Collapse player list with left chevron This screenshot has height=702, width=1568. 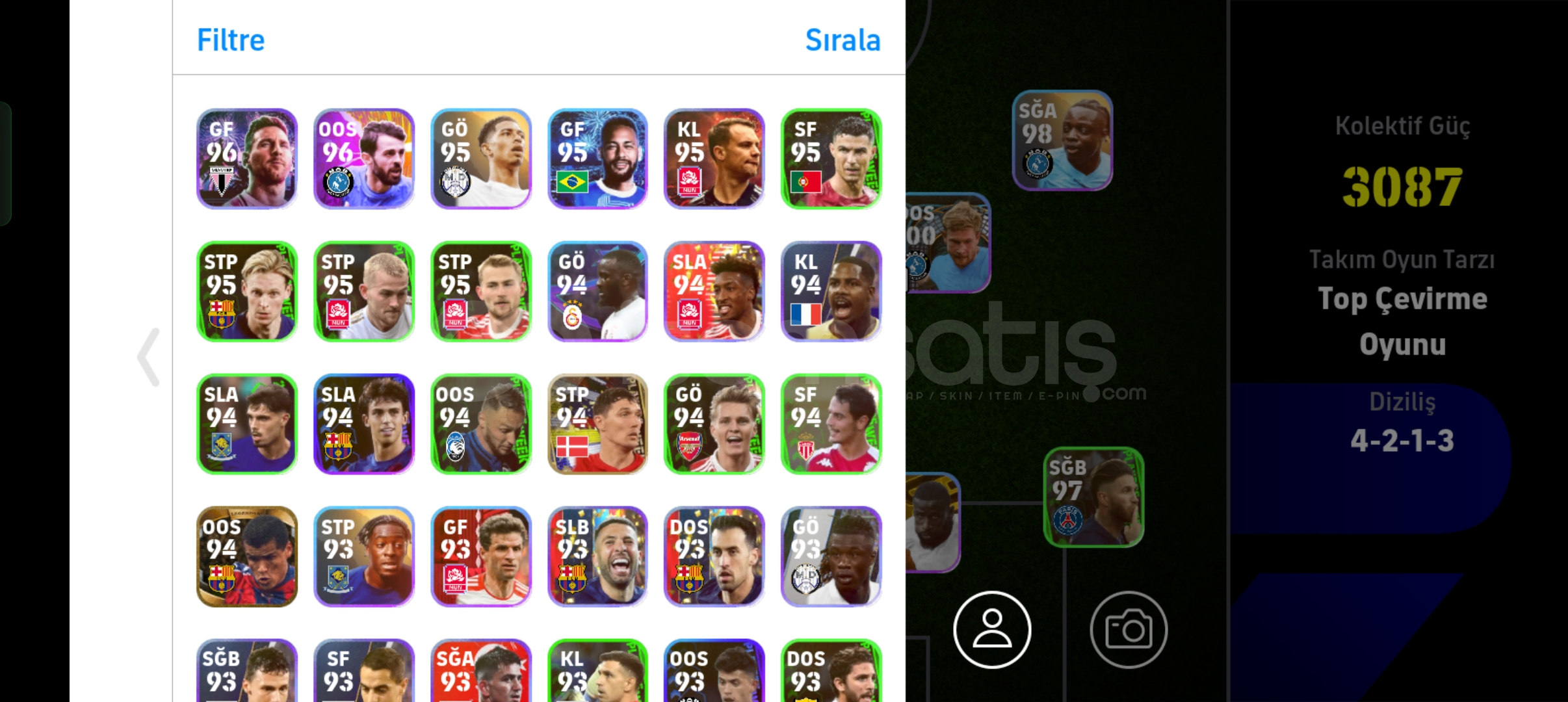pyautogui.click(x=149, y=357)
